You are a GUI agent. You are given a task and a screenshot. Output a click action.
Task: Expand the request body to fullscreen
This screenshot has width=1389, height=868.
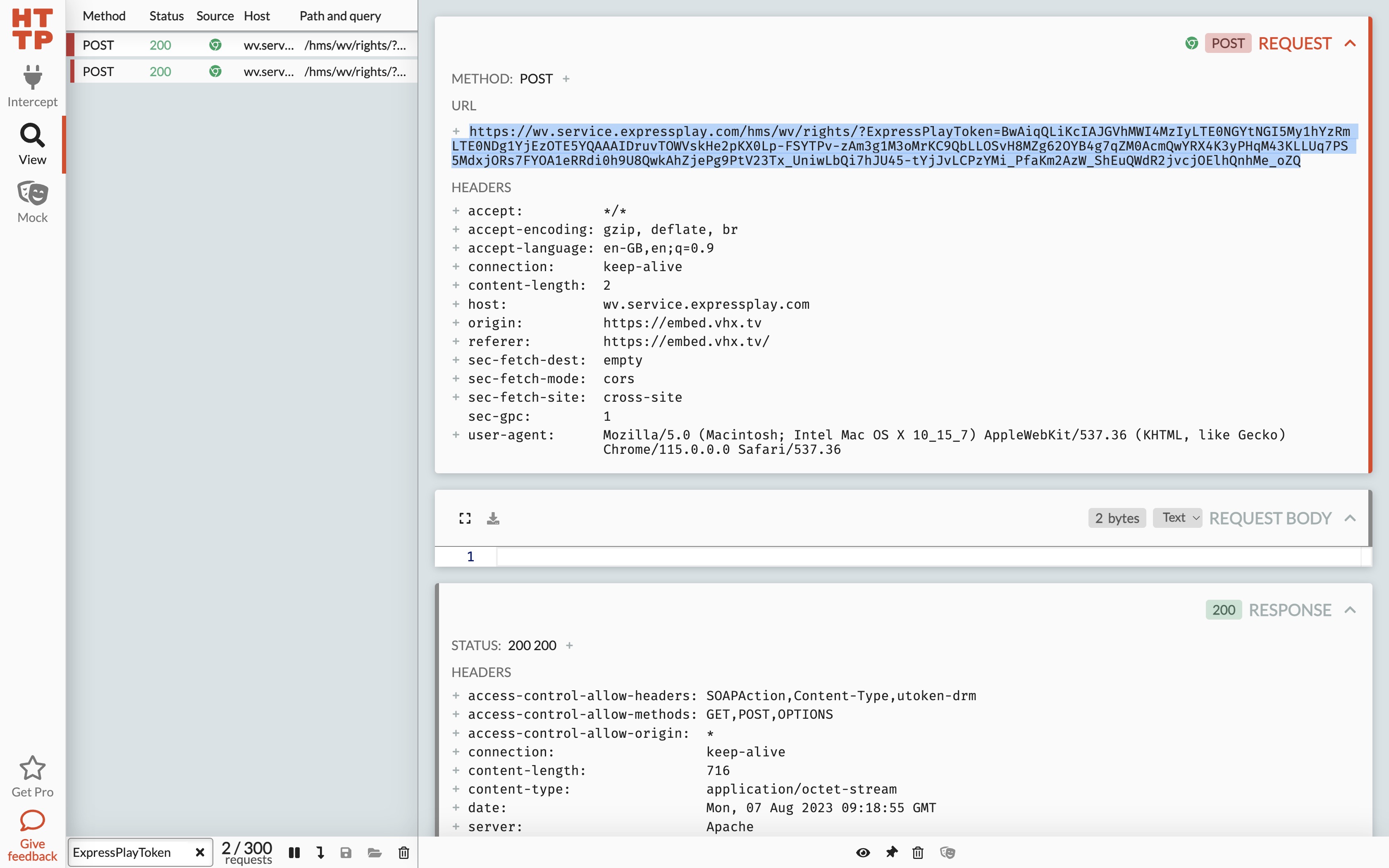[465, 518]
